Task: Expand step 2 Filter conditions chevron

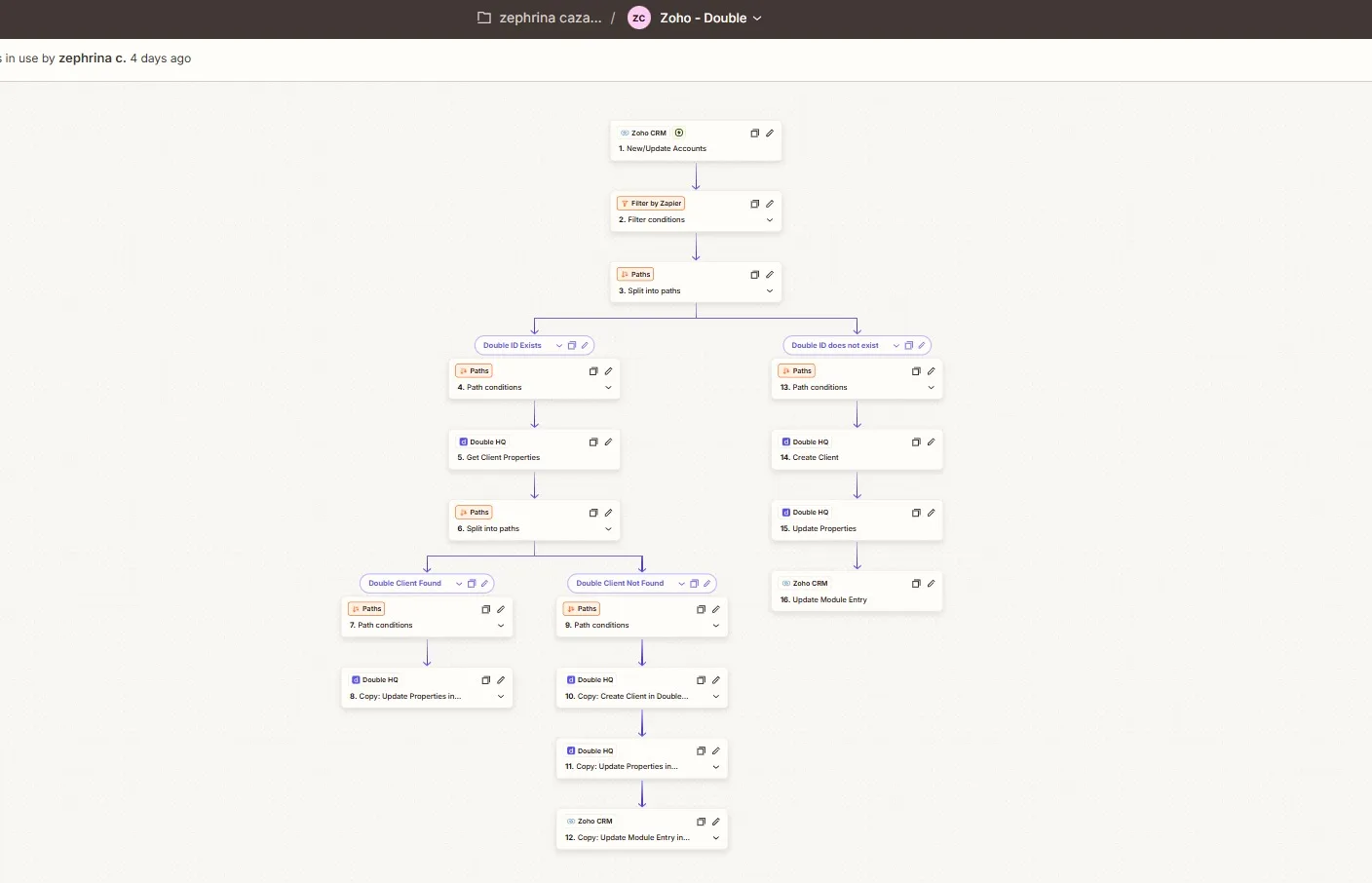Action: 770,220
